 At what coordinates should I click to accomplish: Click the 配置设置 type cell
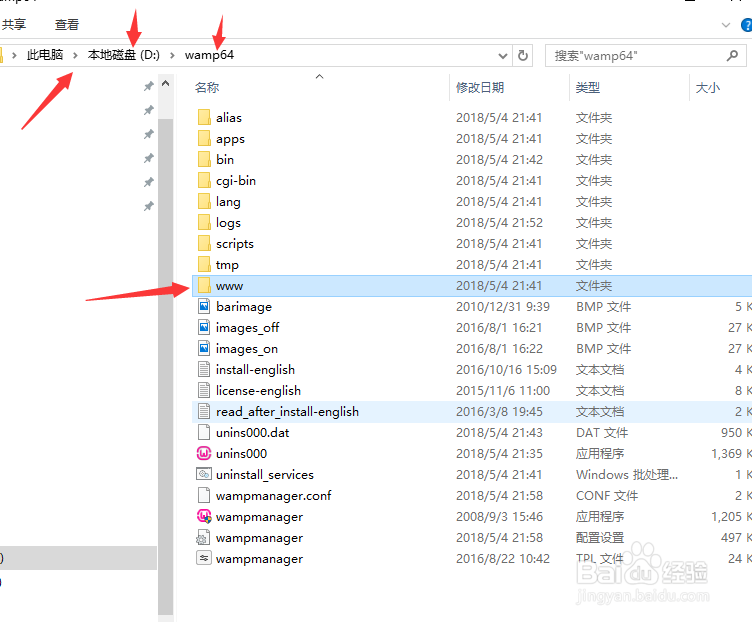[x=600, y=538]
